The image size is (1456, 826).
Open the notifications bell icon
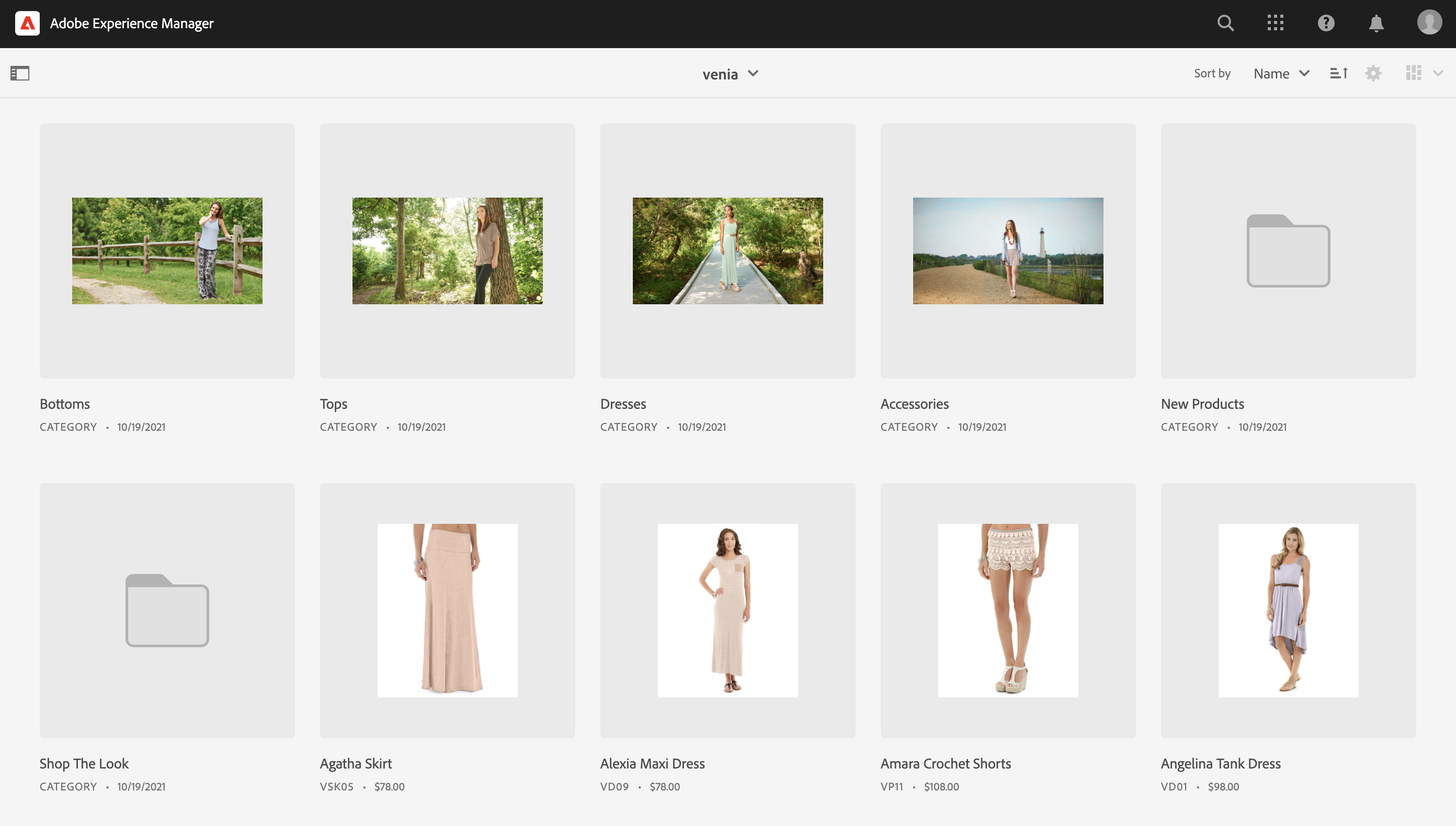coord(1376,23)
